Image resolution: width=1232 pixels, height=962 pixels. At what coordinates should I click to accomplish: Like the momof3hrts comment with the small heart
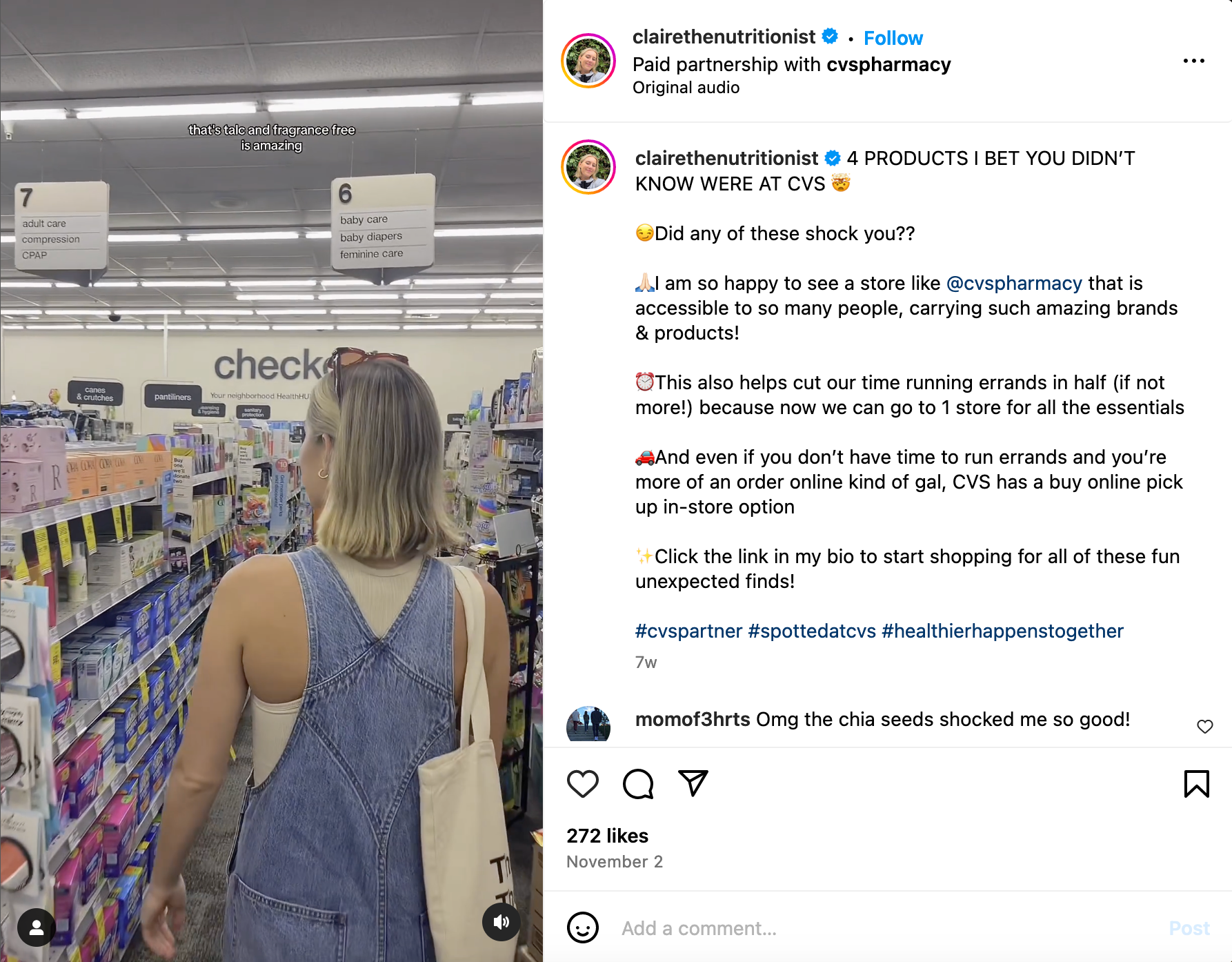pyautogui.click(x=1205, y=727)
